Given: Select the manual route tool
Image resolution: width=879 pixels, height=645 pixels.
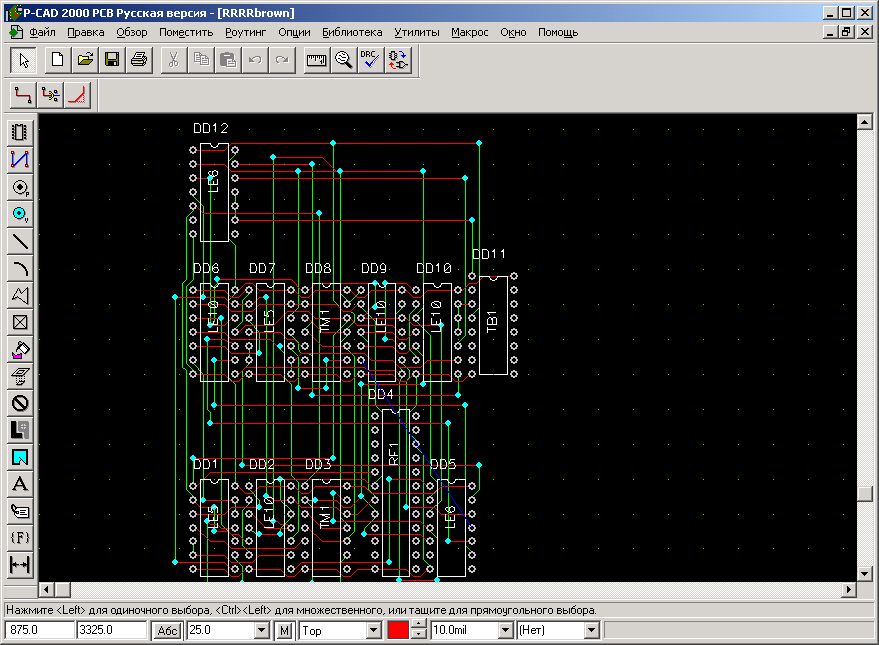Looking at the screenshot, I should (x=23, y=96).
